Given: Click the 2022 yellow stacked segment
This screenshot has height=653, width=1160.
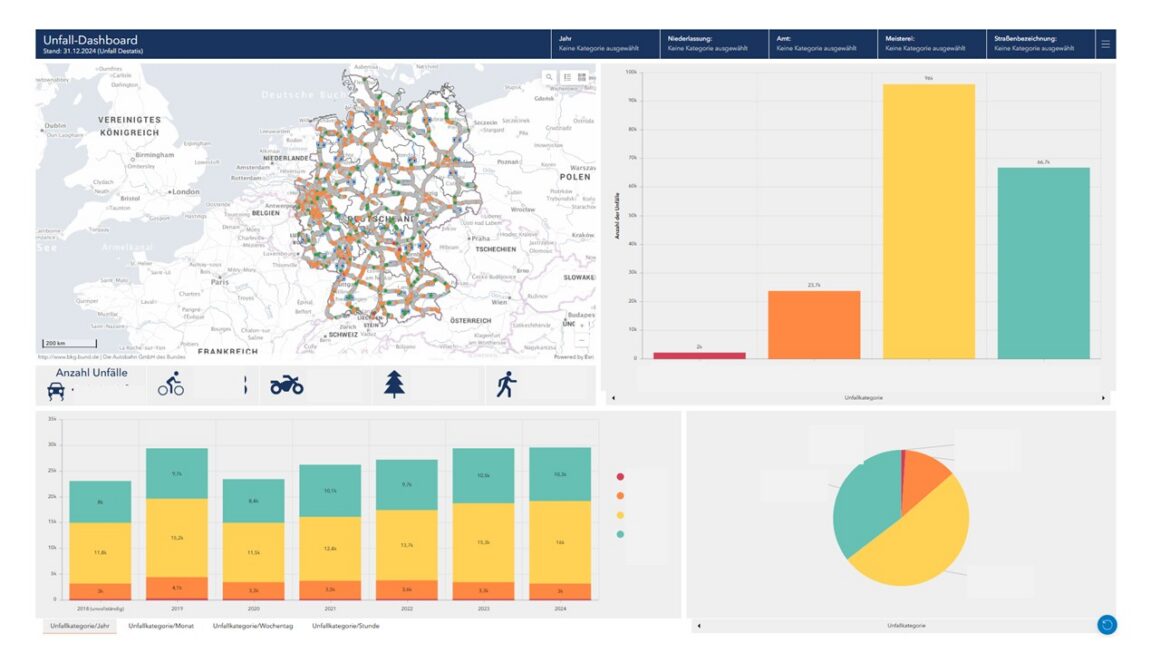Looking at the screenshot, I should click(407, 545).
